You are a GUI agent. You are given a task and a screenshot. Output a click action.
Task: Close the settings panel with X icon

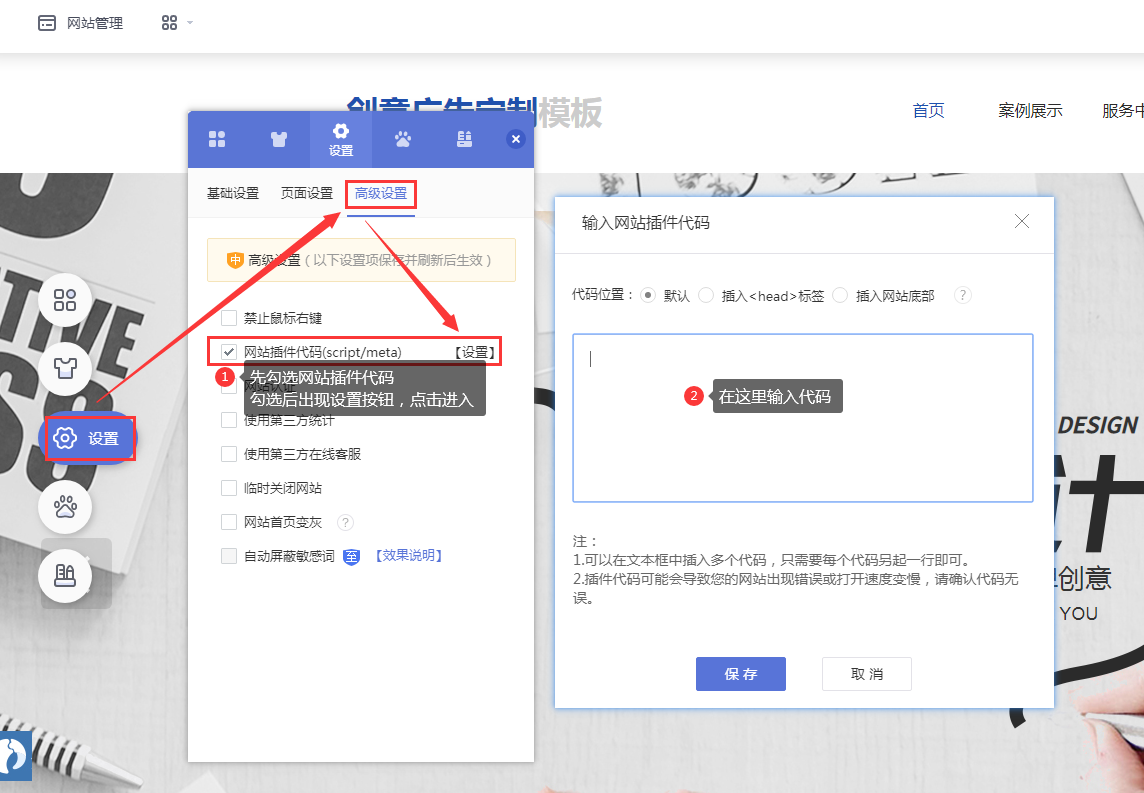tap(516, 139)
